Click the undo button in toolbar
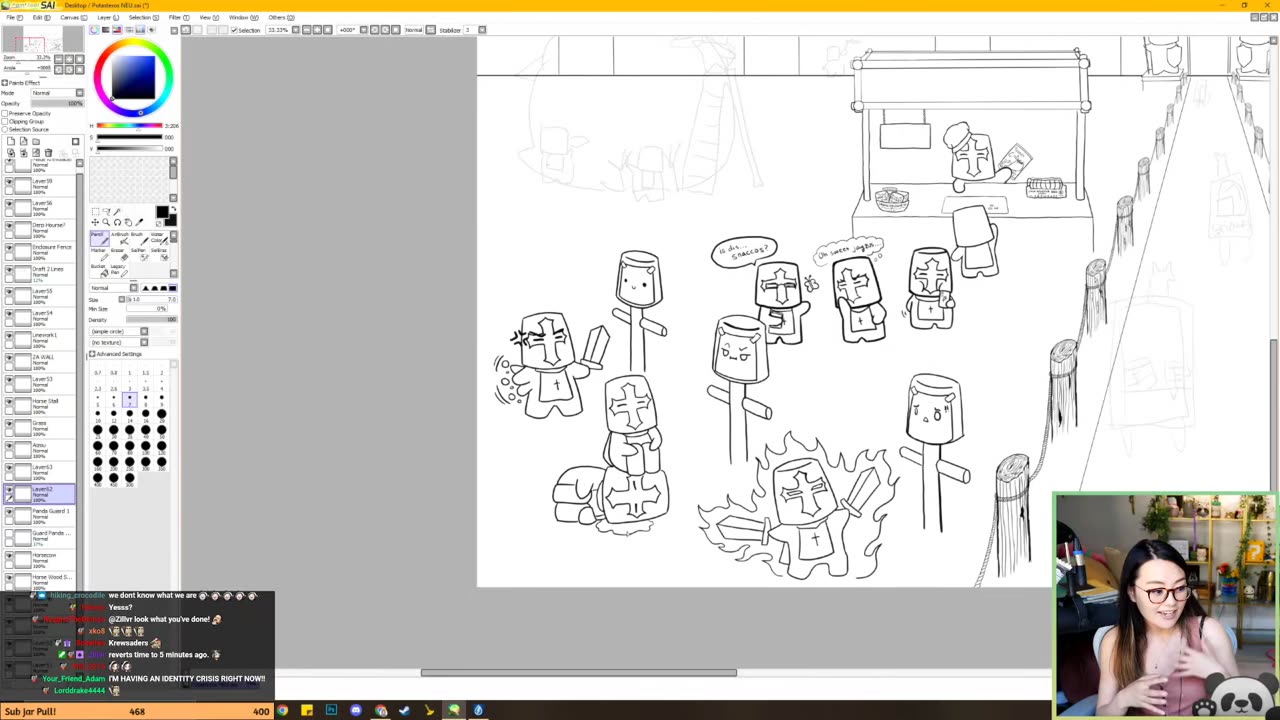This screenshot has width=1280, height=720. click(186, 30)
